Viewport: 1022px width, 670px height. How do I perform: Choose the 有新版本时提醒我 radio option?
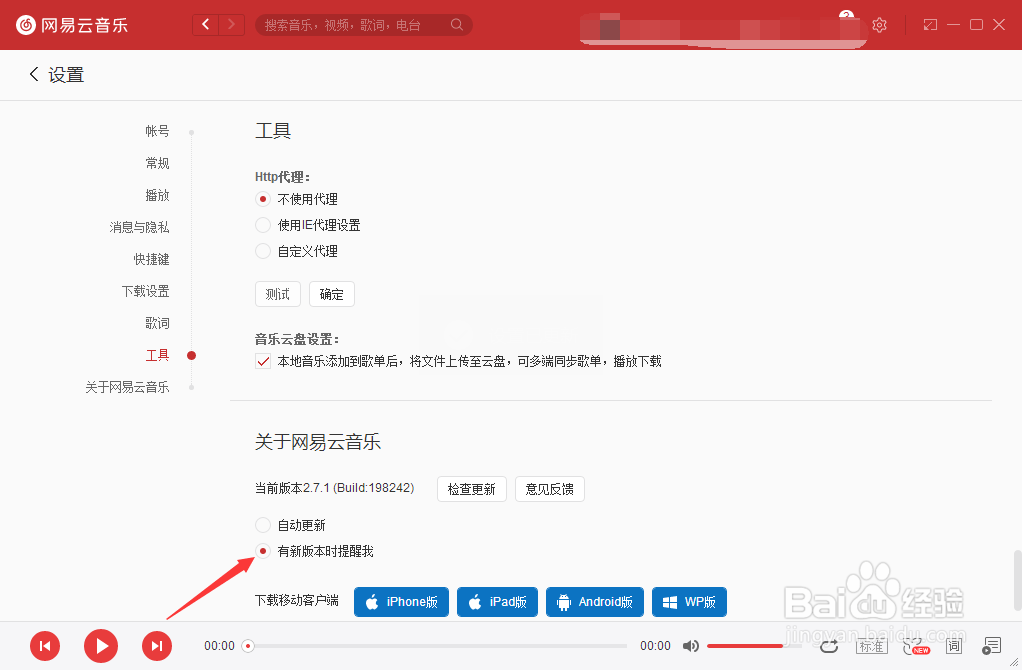263,551
